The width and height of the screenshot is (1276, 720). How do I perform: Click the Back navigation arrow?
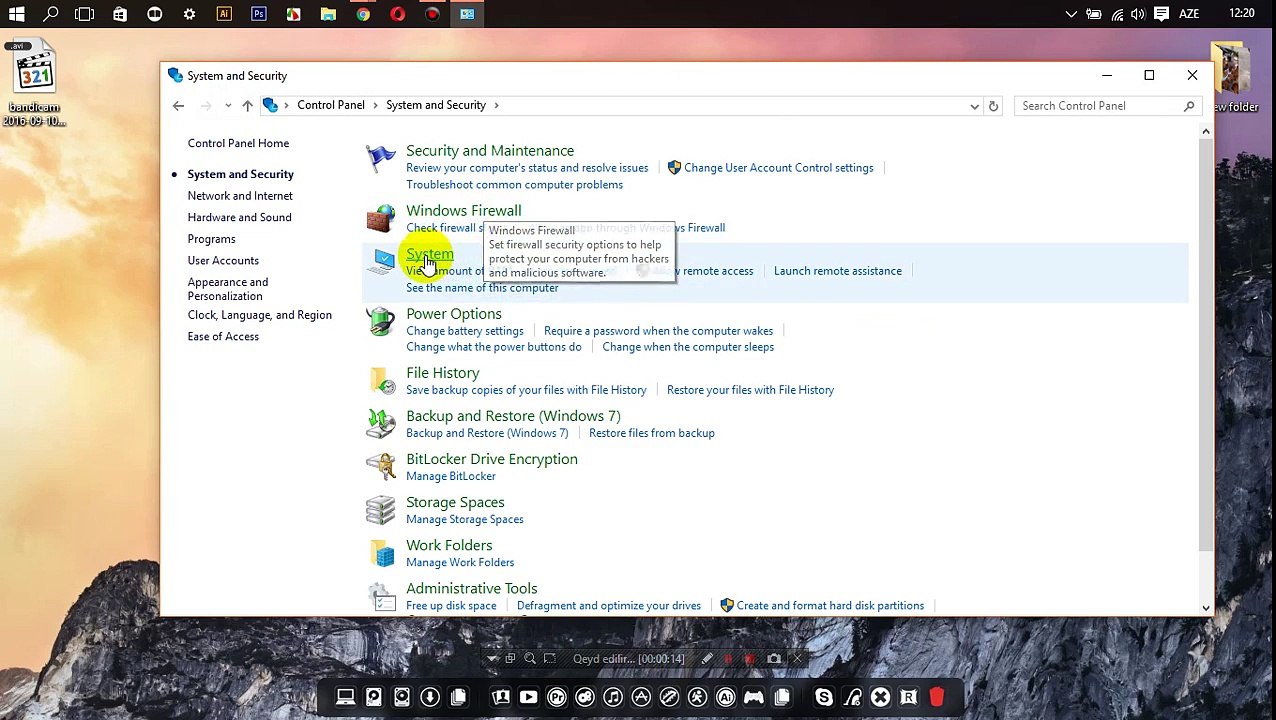[x=178, y=106]
